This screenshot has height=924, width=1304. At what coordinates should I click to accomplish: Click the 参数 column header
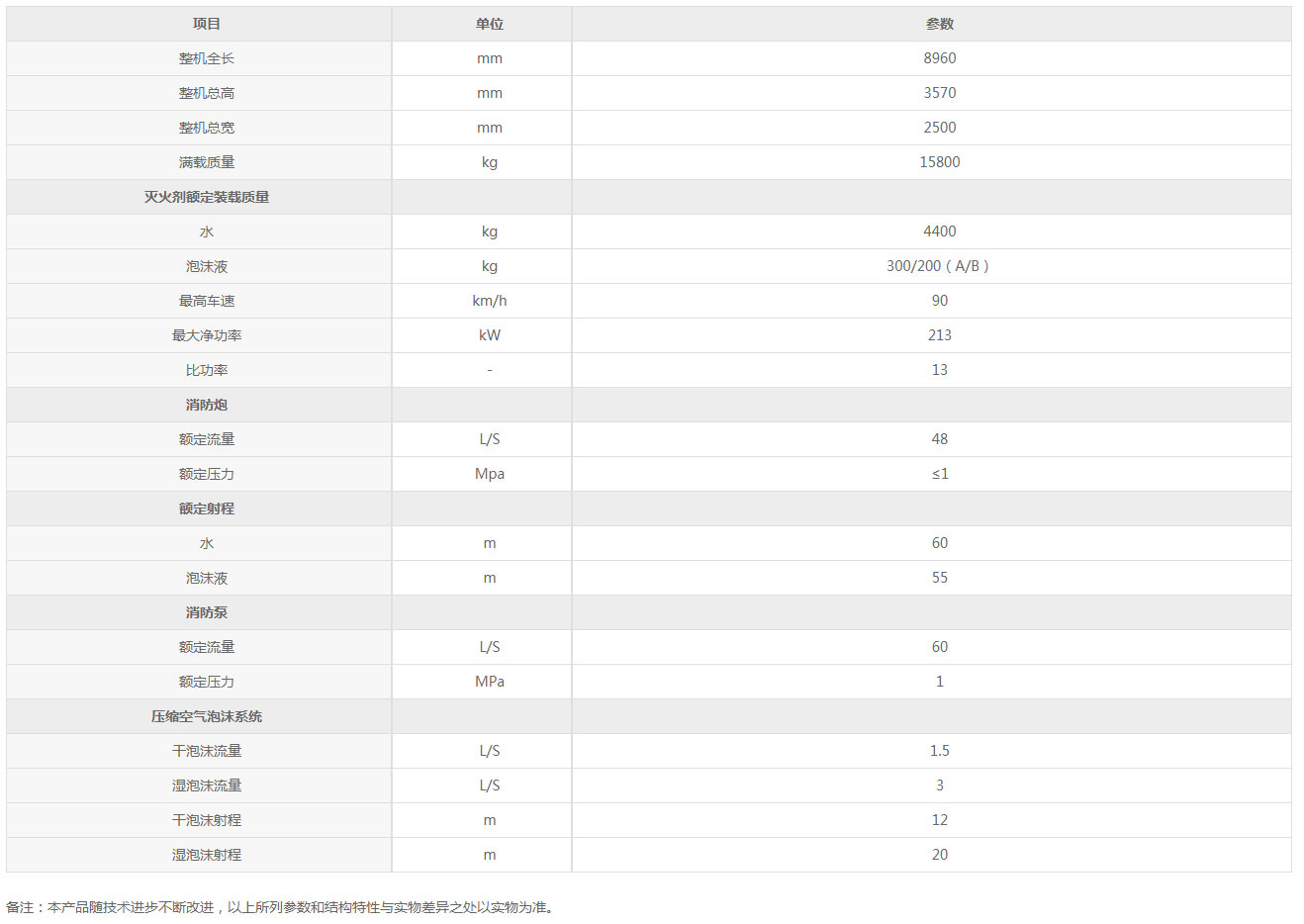pyautogui.click(x=940, y=24)
